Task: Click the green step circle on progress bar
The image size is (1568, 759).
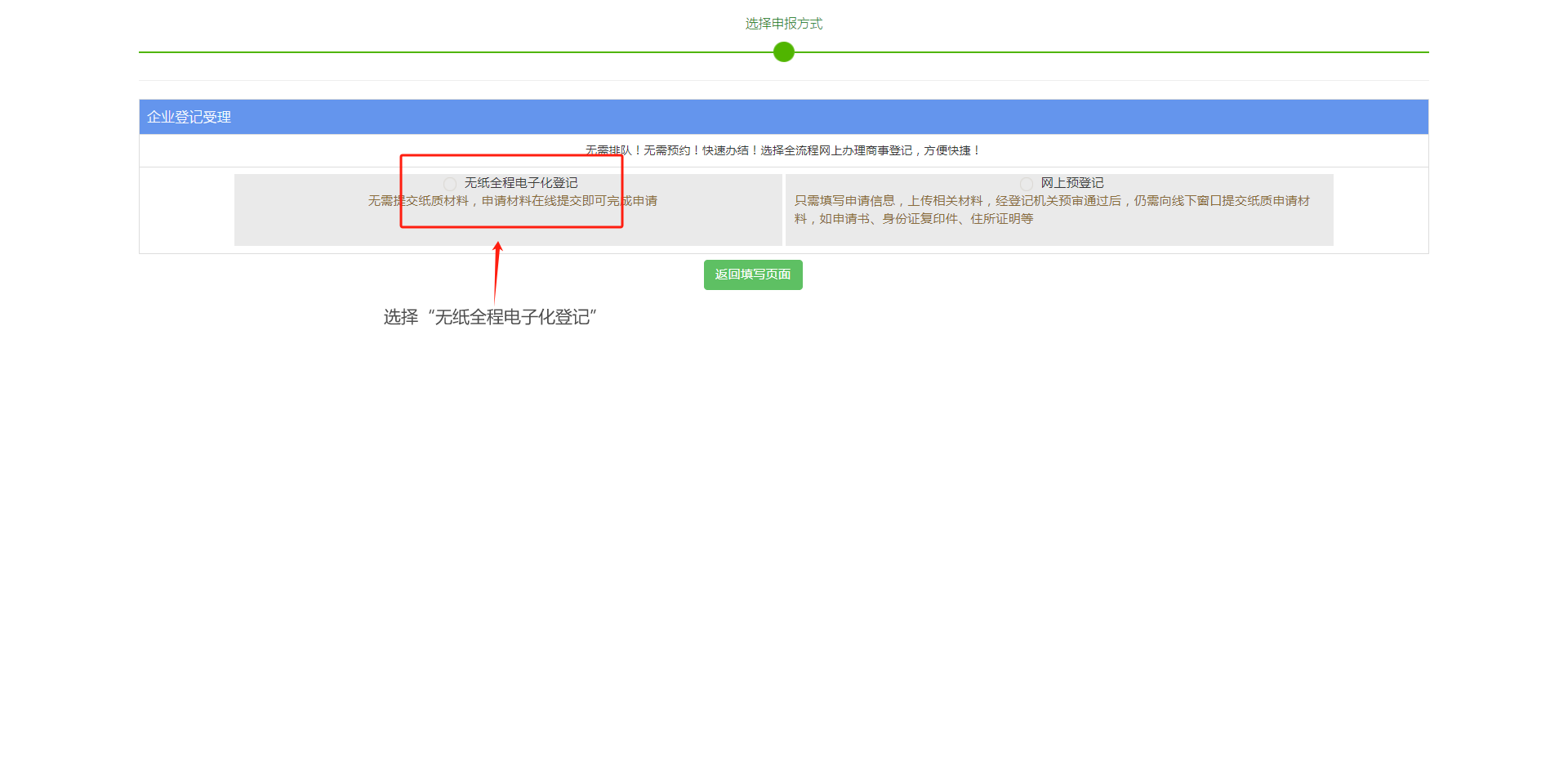Action: (x=784, y=52)
